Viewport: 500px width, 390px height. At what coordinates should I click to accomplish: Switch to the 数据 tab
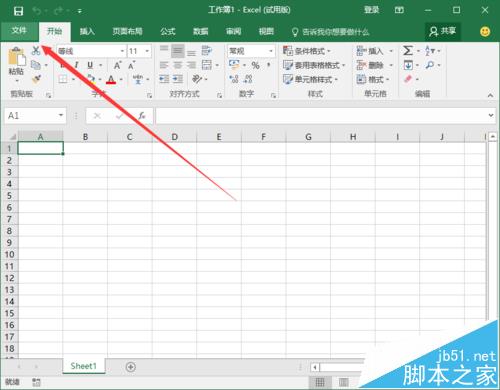[x=201, y=31]
